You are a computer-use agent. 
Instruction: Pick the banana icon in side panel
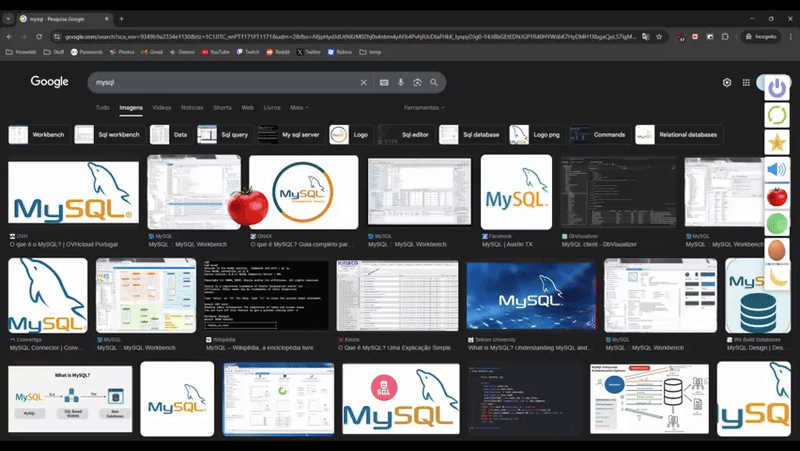777,276
